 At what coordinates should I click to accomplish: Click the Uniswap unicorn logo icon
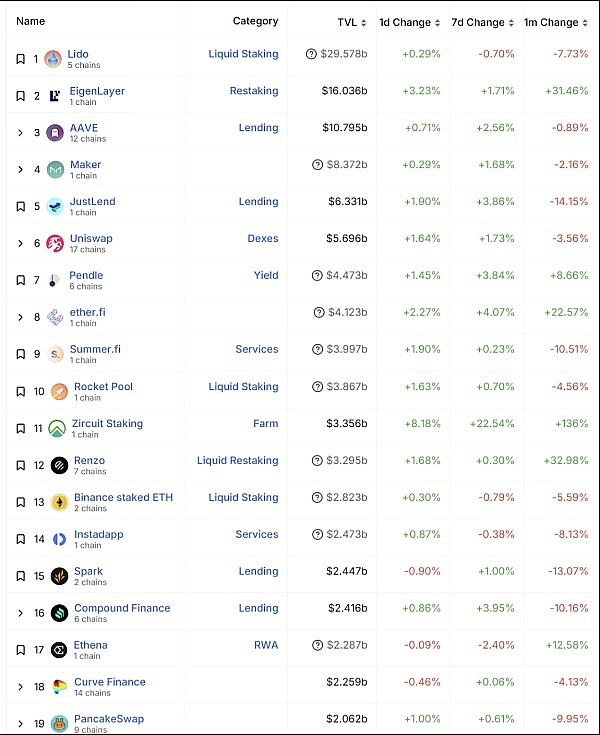point(56,243)
